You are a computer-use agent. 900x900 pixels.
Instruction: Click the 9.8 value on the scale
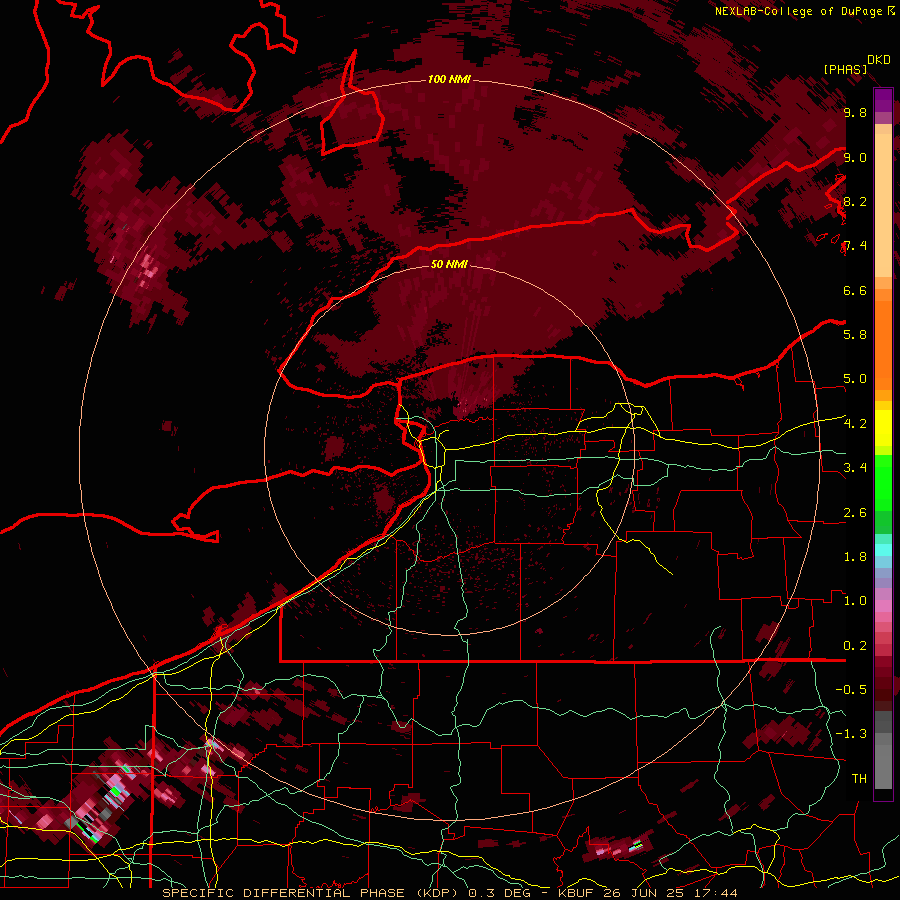pyautogui.click(x=855, y=112)
